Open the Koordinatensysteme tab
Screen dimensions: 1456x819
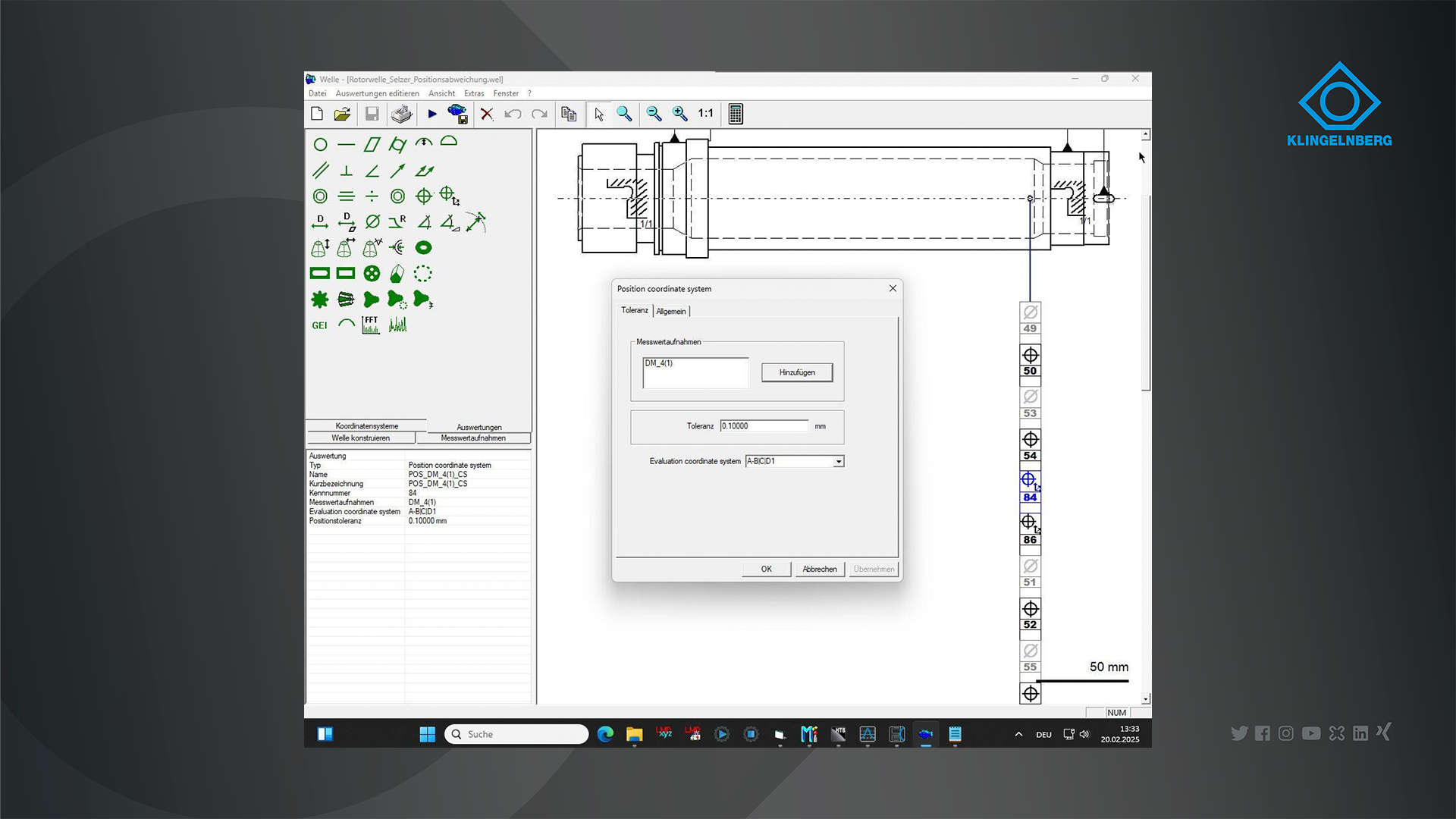coord(366,426)
